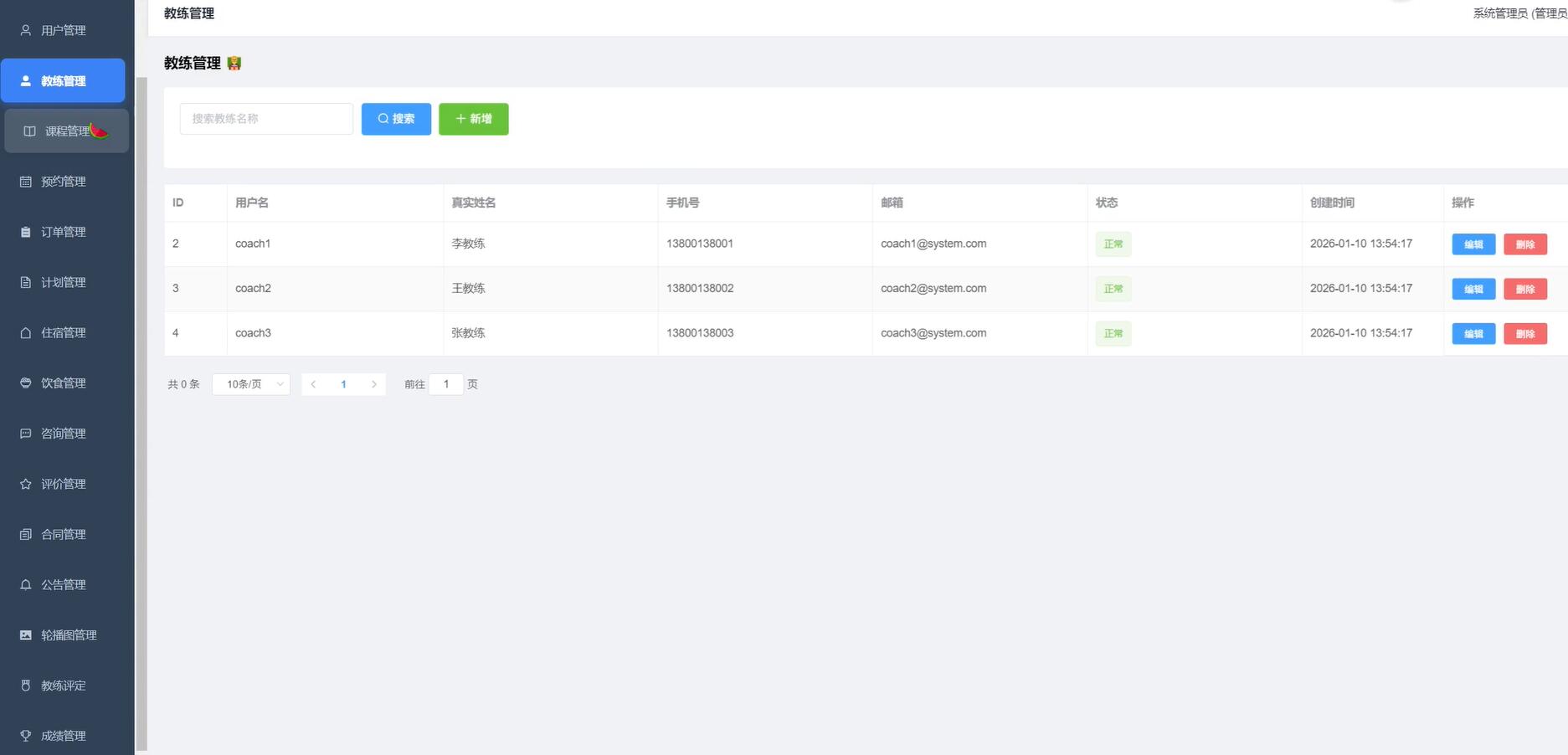This screenshot has width=1568, height=755.
Task: Click the email coach2@system.com
Action: [x=933, y=288]
